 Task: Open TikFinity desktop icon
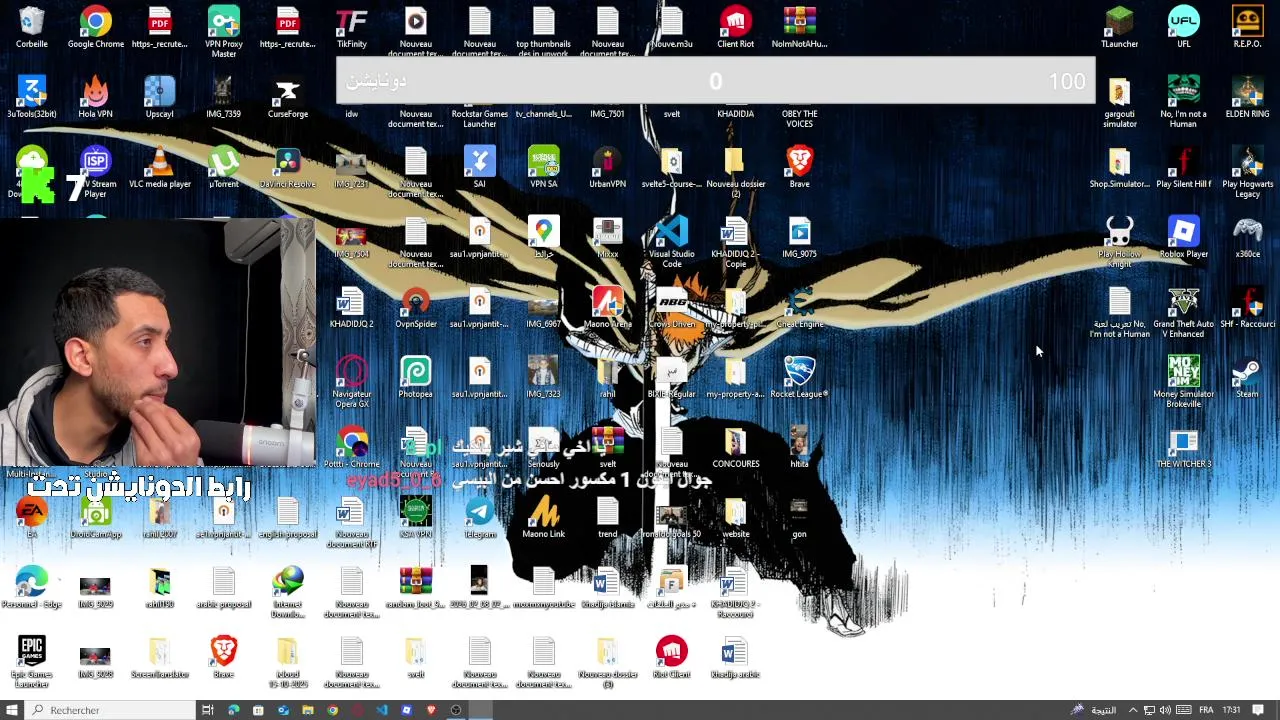click(352, 27)
